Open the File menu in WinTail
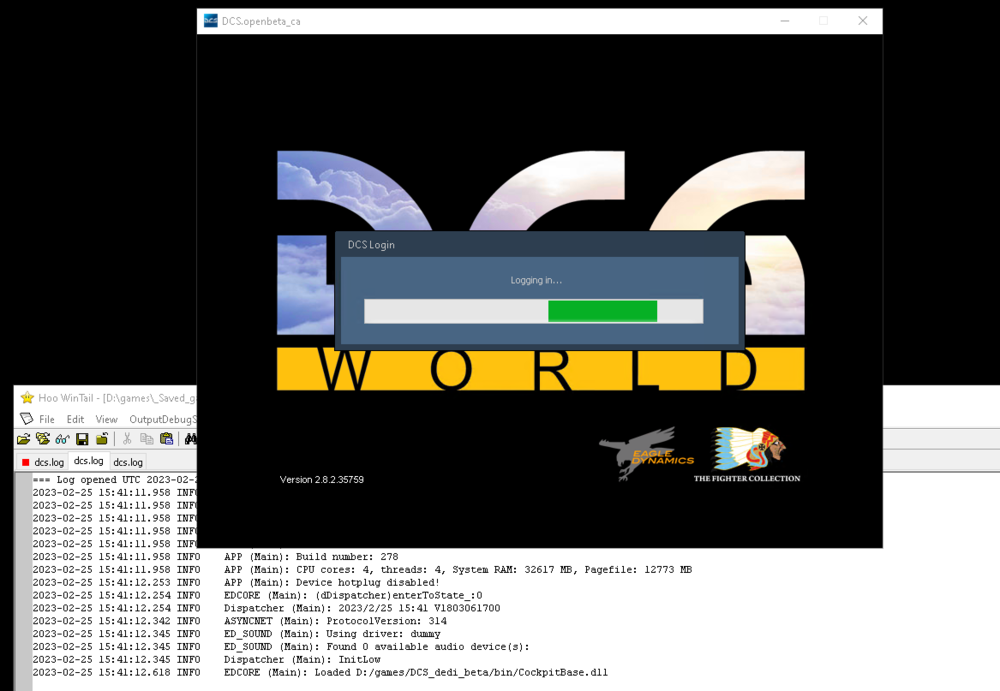 point(47,419)
